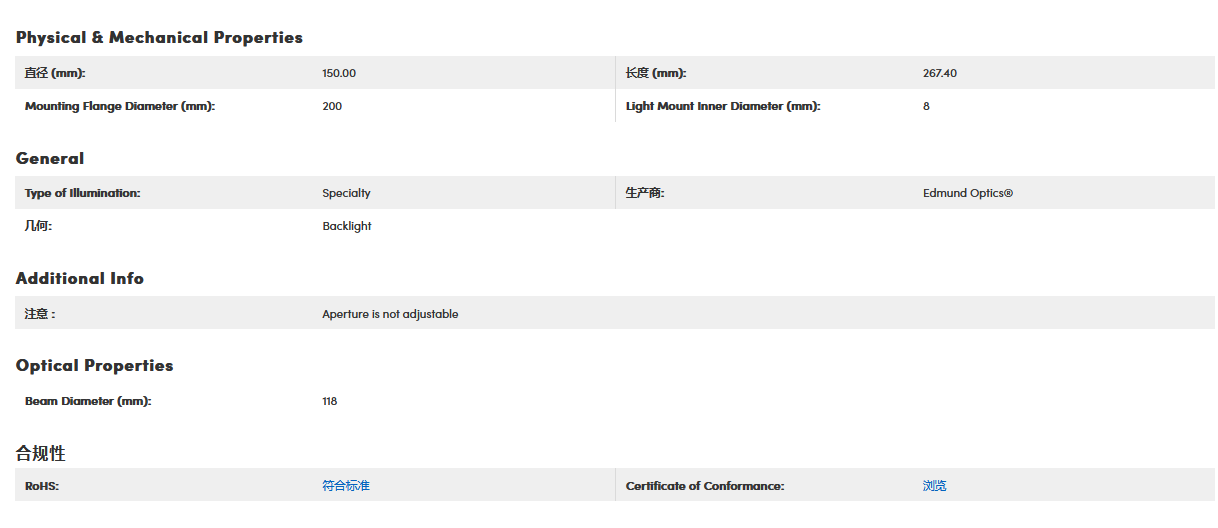Image resolution: width=1218 pixels, height=528 pixels.
Task: Click the General section heading
Action: coord(50,158)
